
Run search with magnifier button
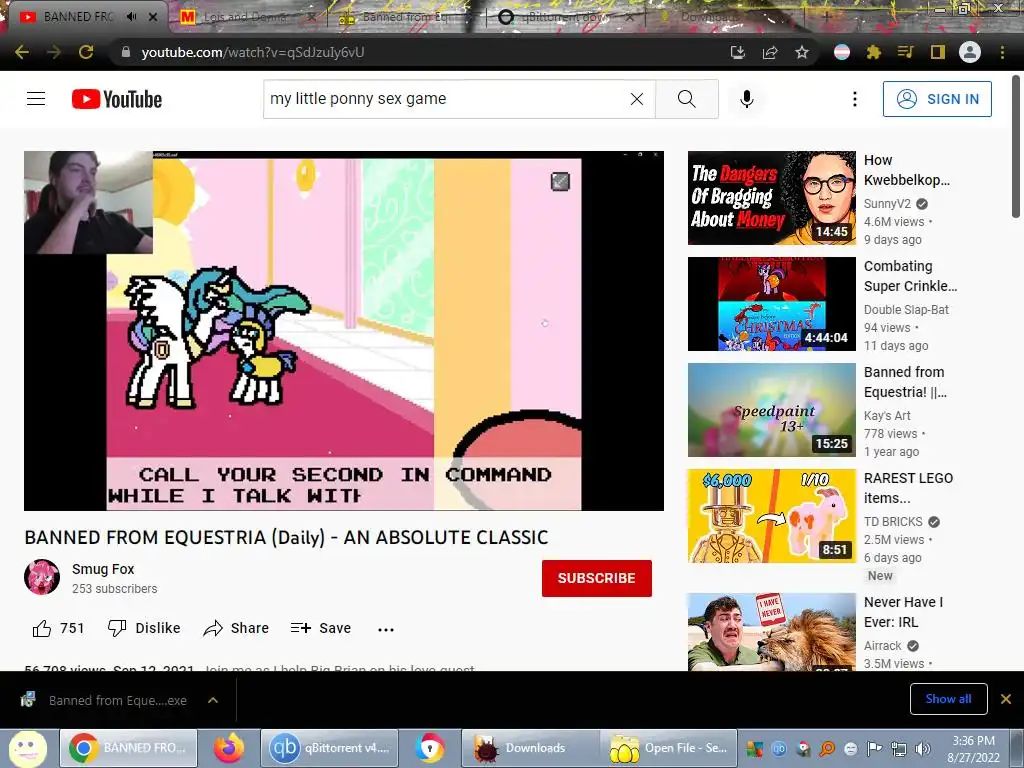(687, 99)
